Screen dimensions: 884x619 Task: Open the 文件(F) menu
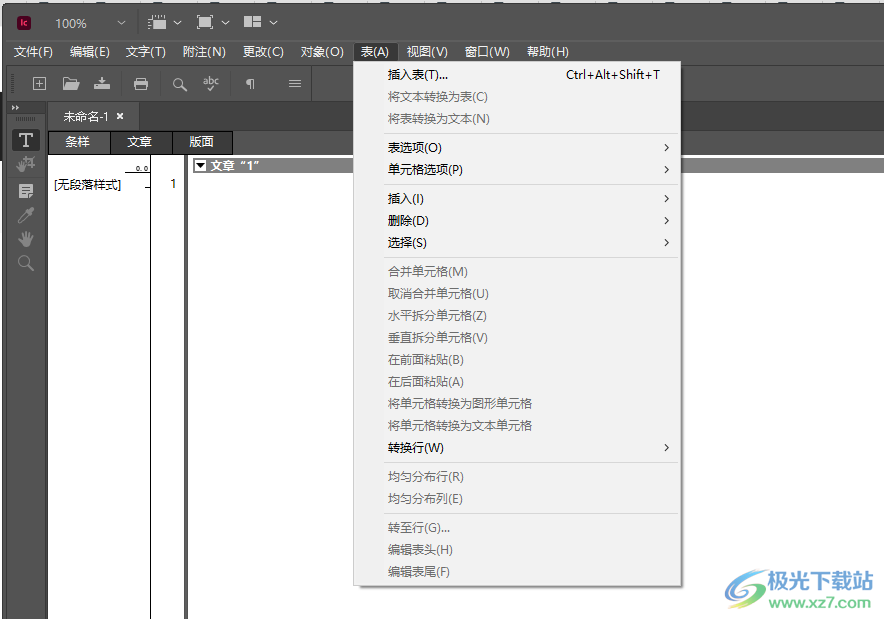pyautogui.click(x=33, y=52)
